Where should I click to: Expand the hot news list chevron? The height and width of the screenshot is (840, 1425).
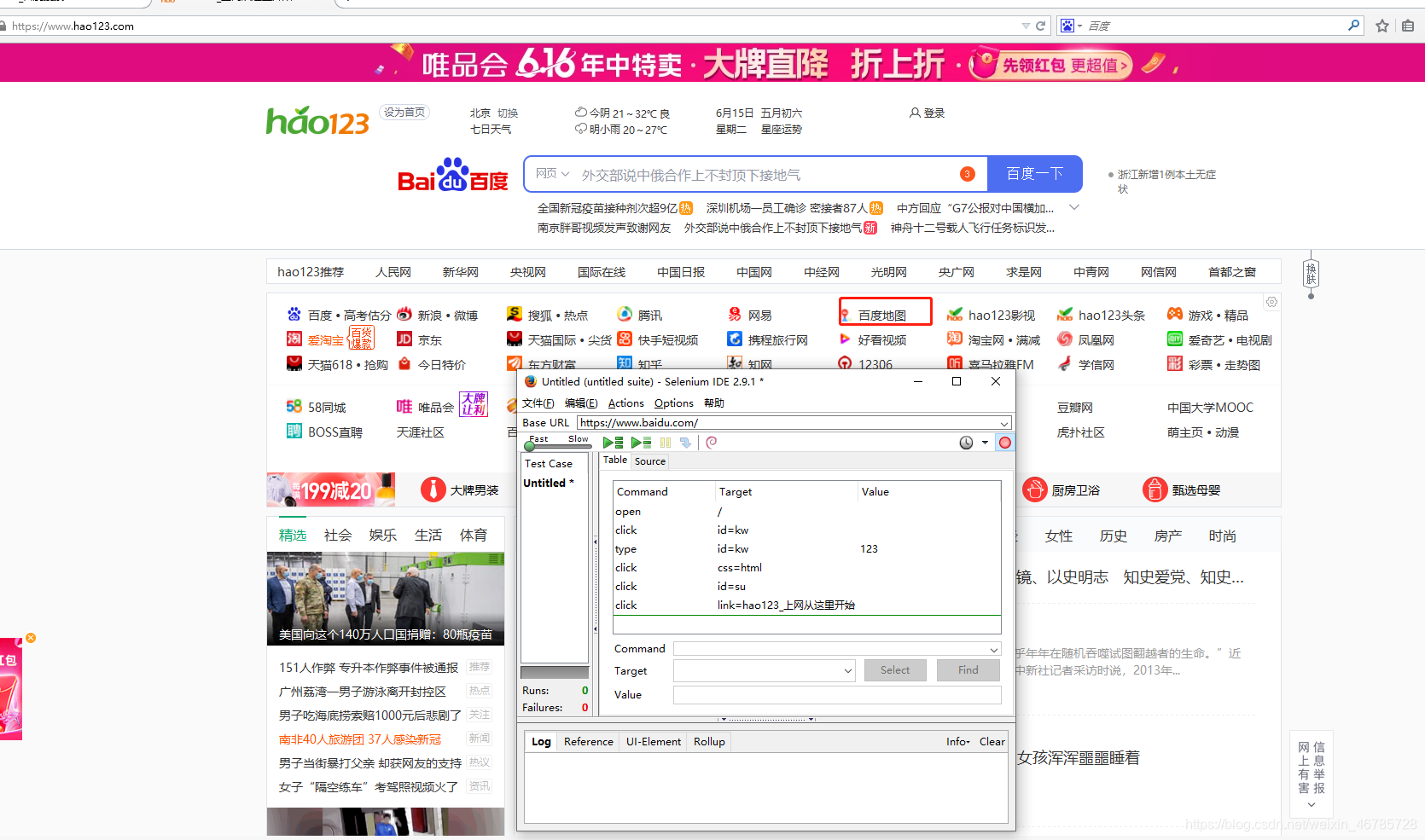[x=1074, y=207]
